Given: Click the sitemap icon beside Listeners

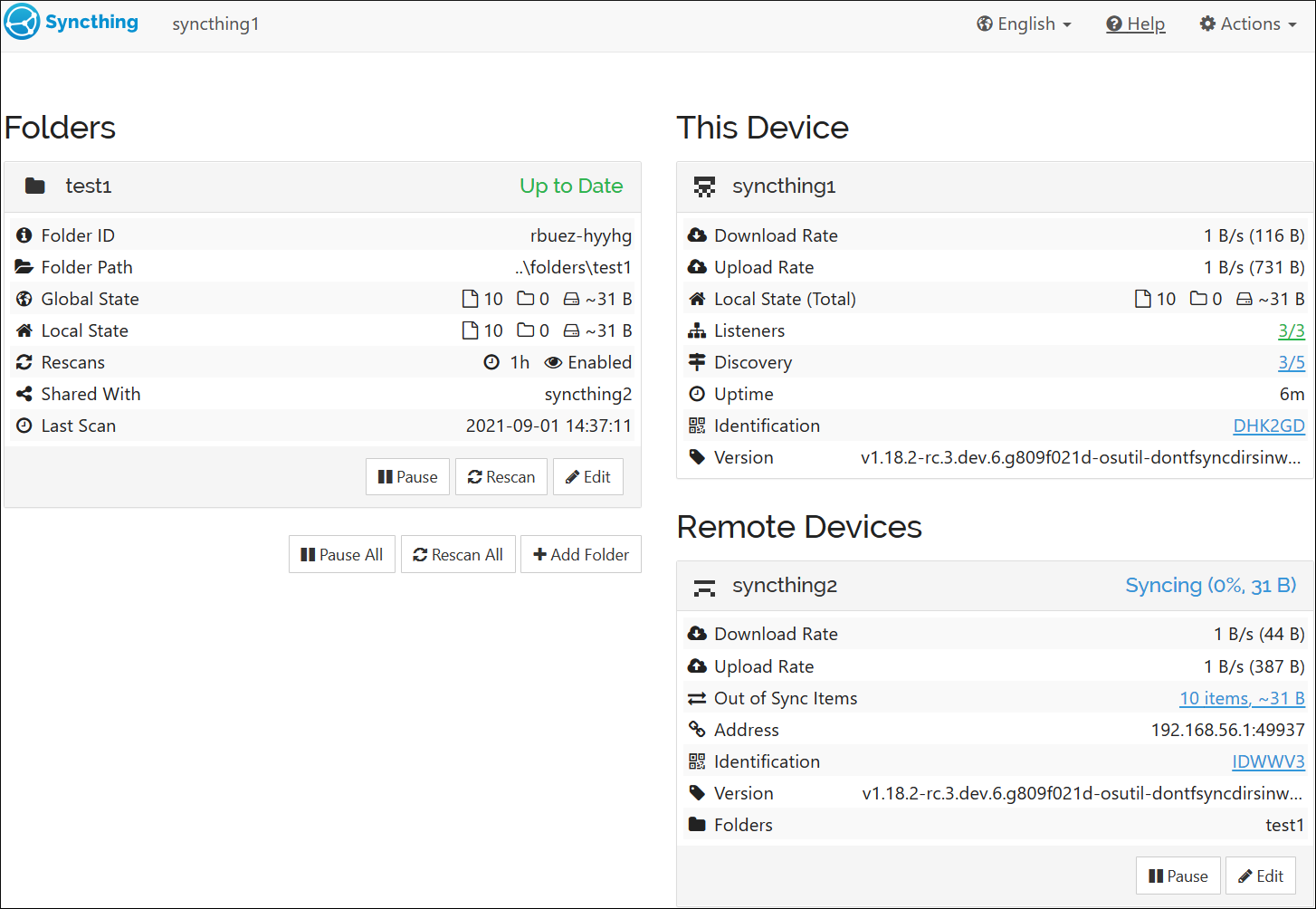Looking at the screenshot, I should (697, 330).
